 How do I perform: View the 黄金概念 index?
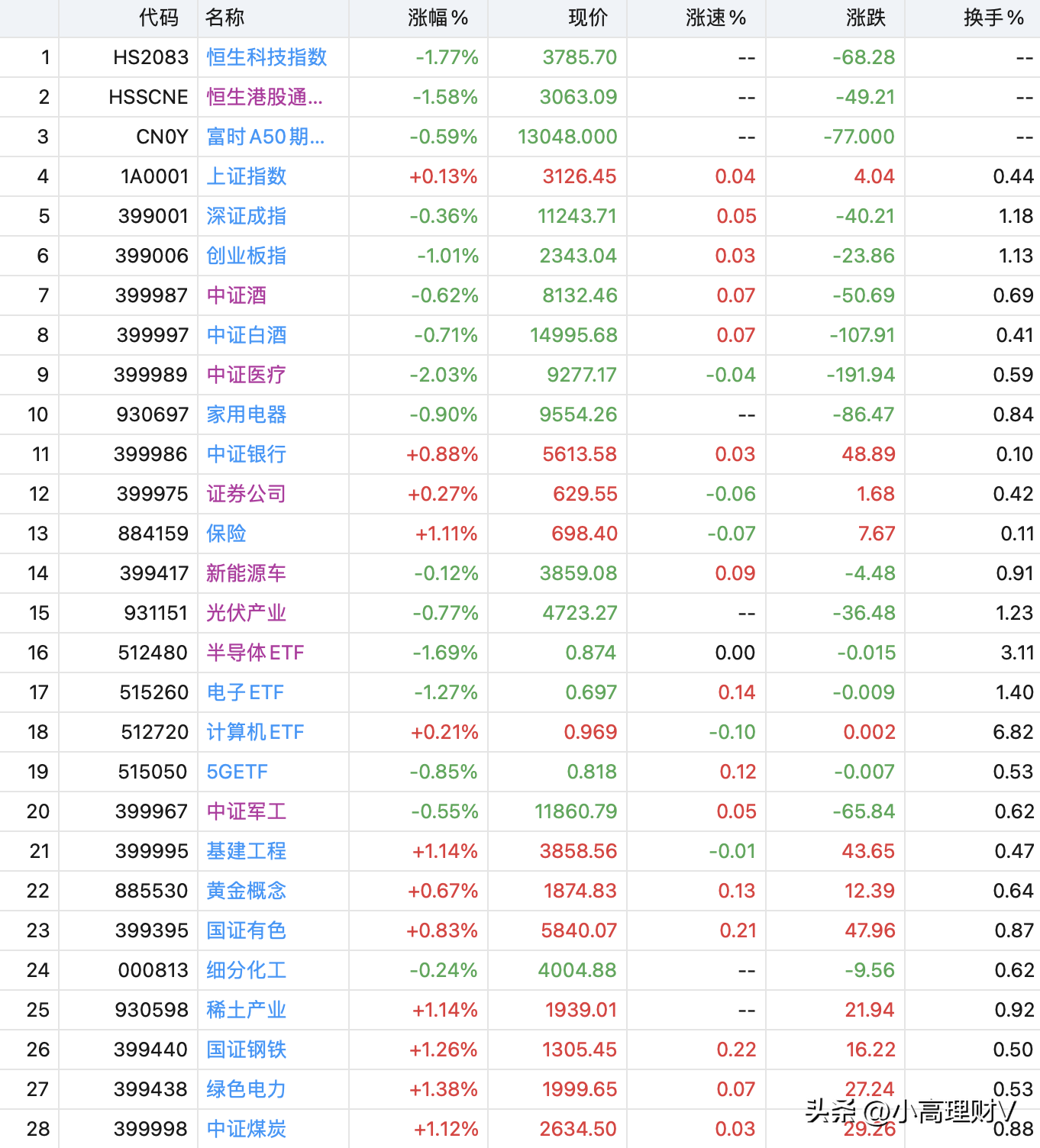[x=245, y=891]
